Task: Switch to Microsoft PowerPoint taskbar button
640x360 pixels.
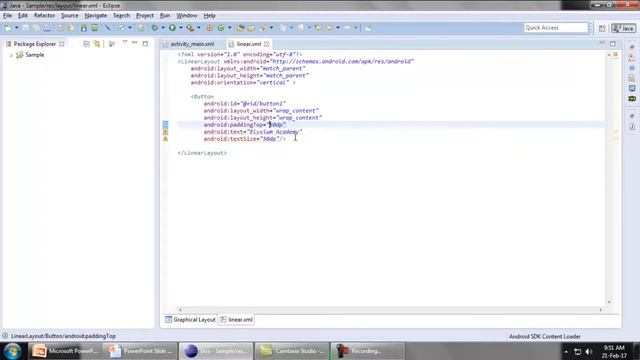Action: [x=65, y=351]
